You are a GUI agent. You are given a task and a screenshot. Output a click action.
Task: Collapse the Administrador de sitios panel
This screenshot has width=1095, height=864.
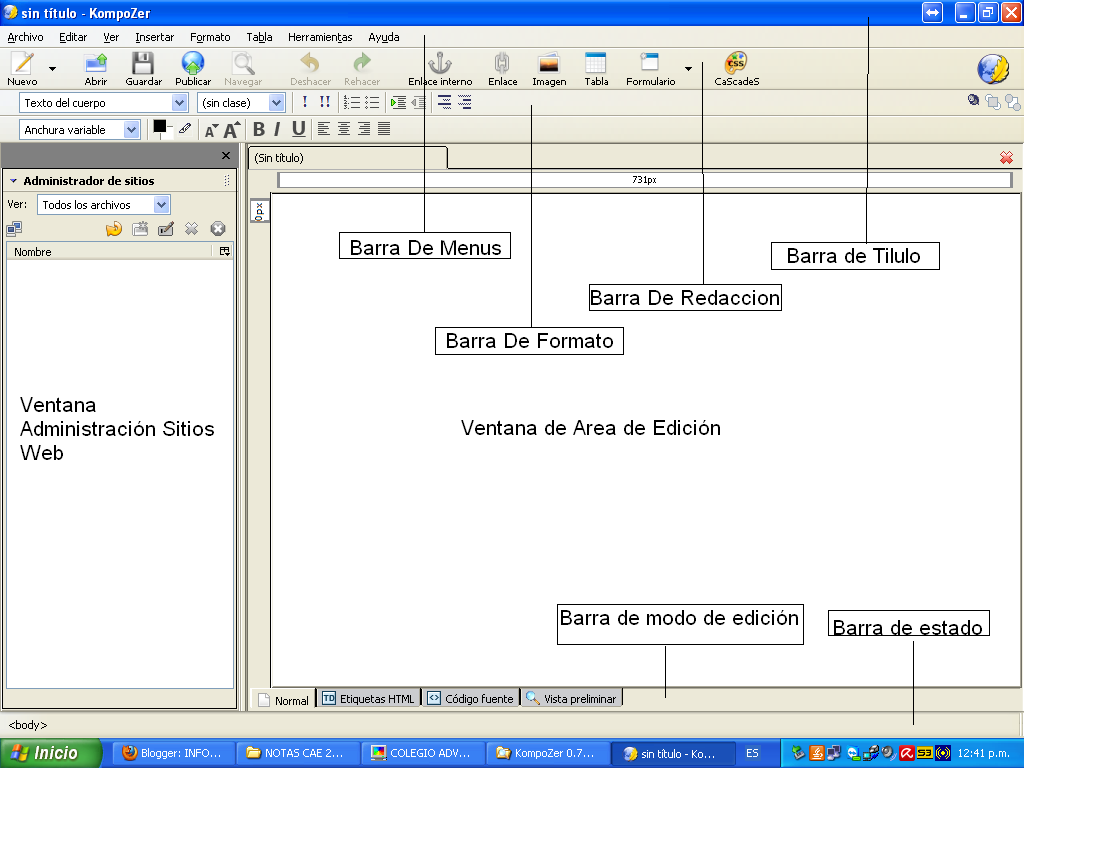click(x=13, y=181)
